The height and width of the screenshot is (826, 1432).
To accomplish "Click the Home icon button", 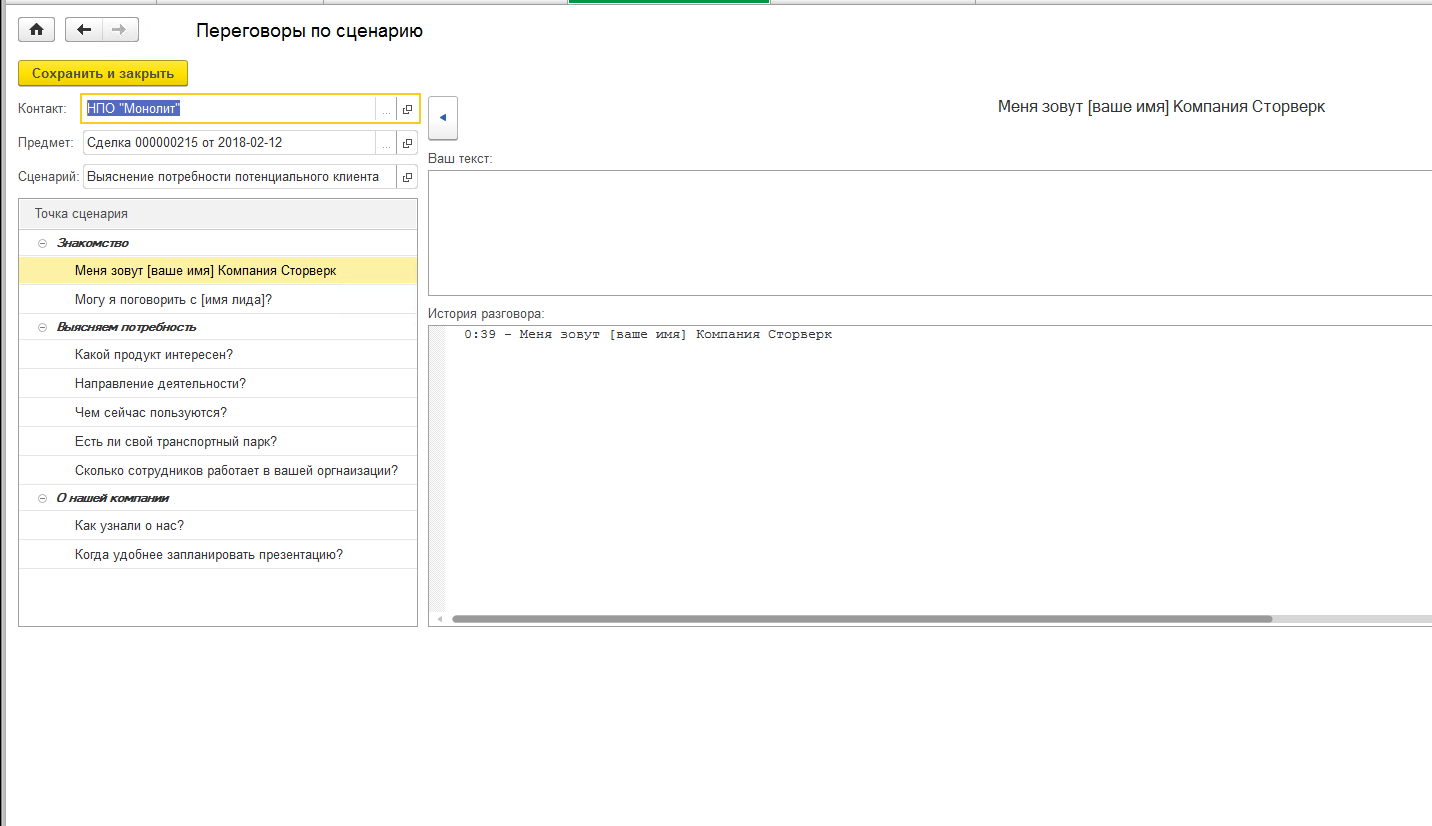I will click(x=36, y=30).
